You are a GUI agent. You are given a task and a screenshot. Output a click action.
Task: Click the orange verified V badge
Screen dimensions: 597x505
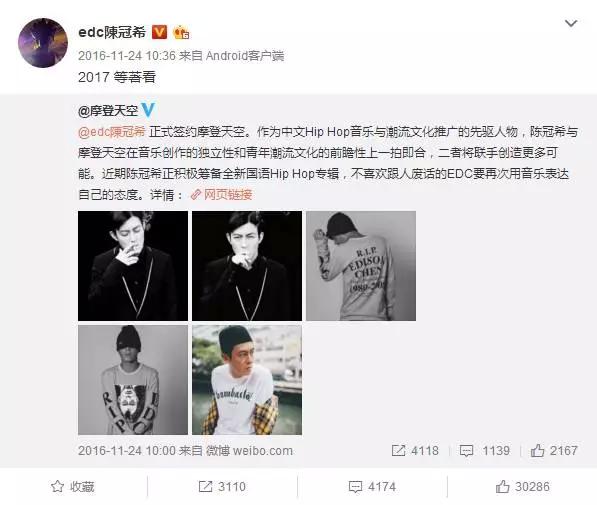159,32
